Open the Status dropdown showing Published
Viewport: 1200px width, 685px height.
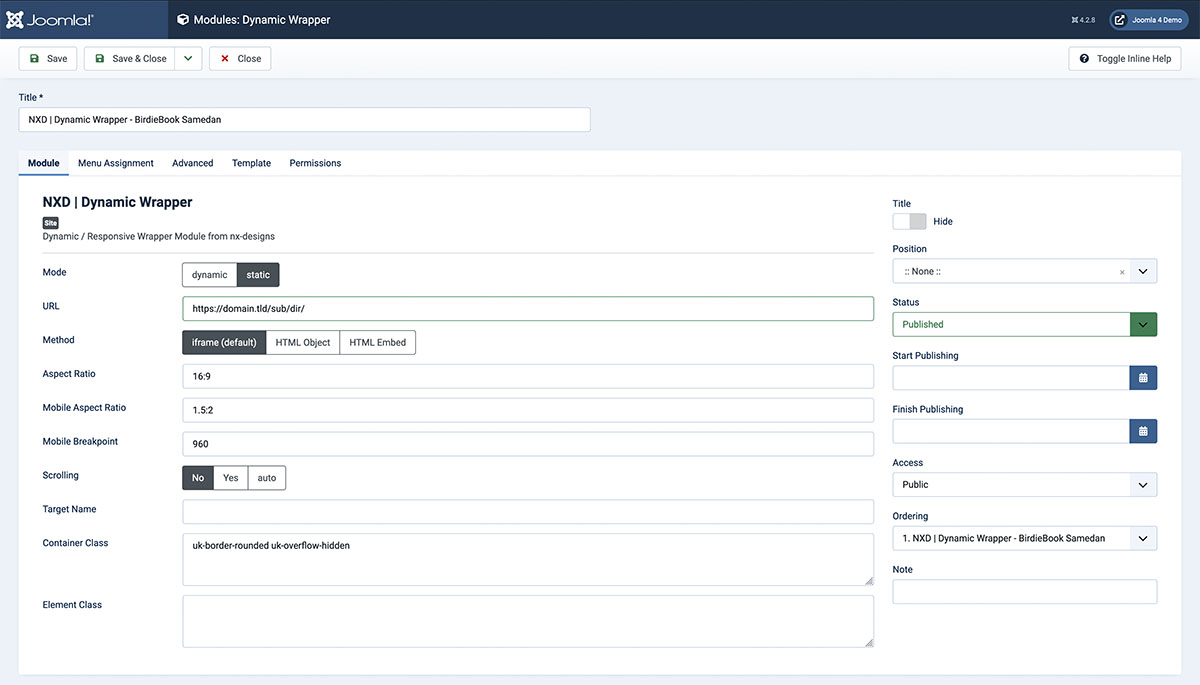(1143, 324)
